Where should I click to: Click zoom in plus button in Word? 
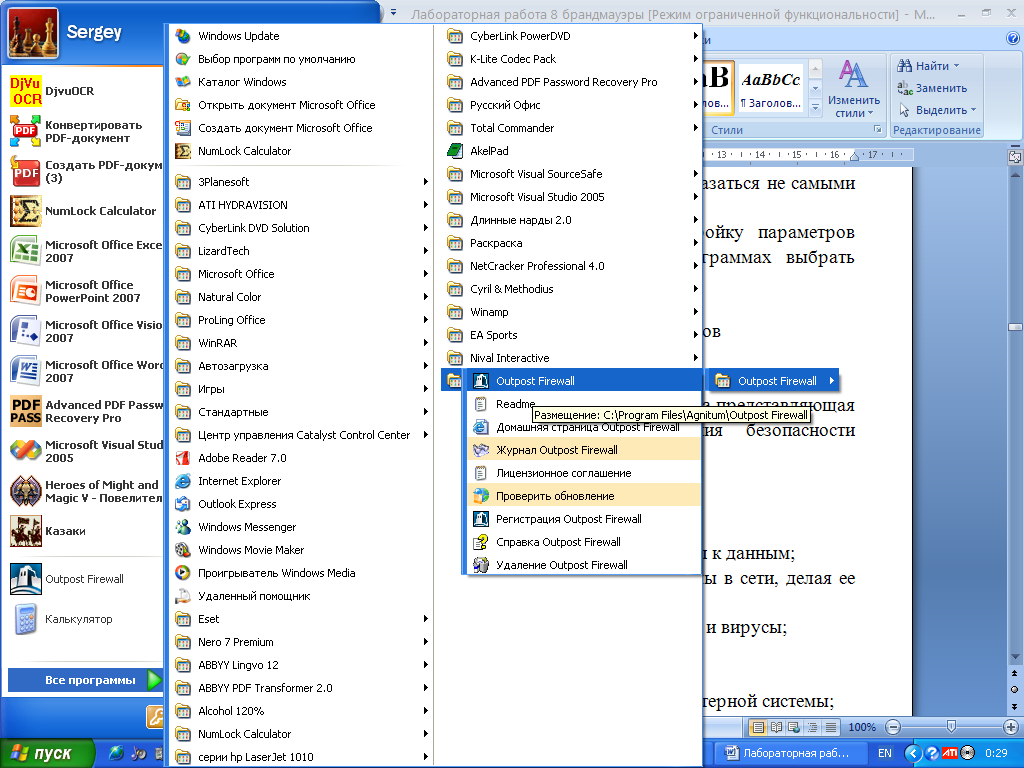click(1010, 727)
